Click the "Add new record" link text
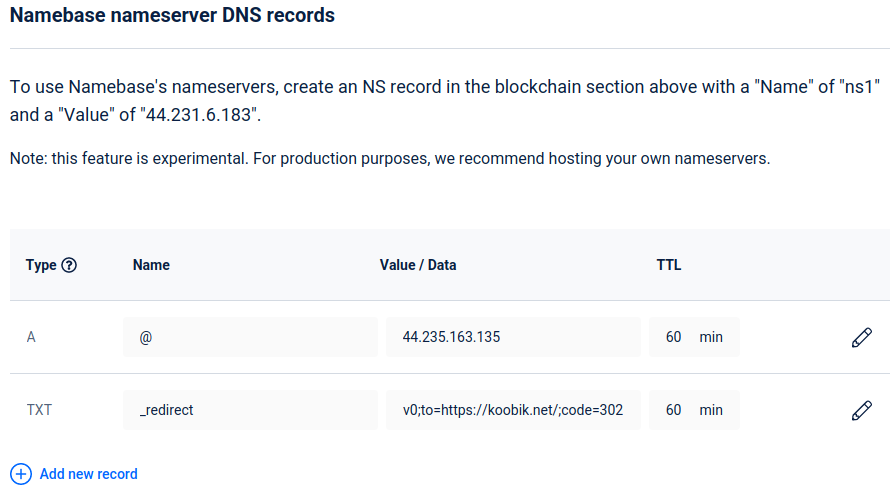Image resolution: width=894 pixels, height=494 pixels. click(89, 474)
